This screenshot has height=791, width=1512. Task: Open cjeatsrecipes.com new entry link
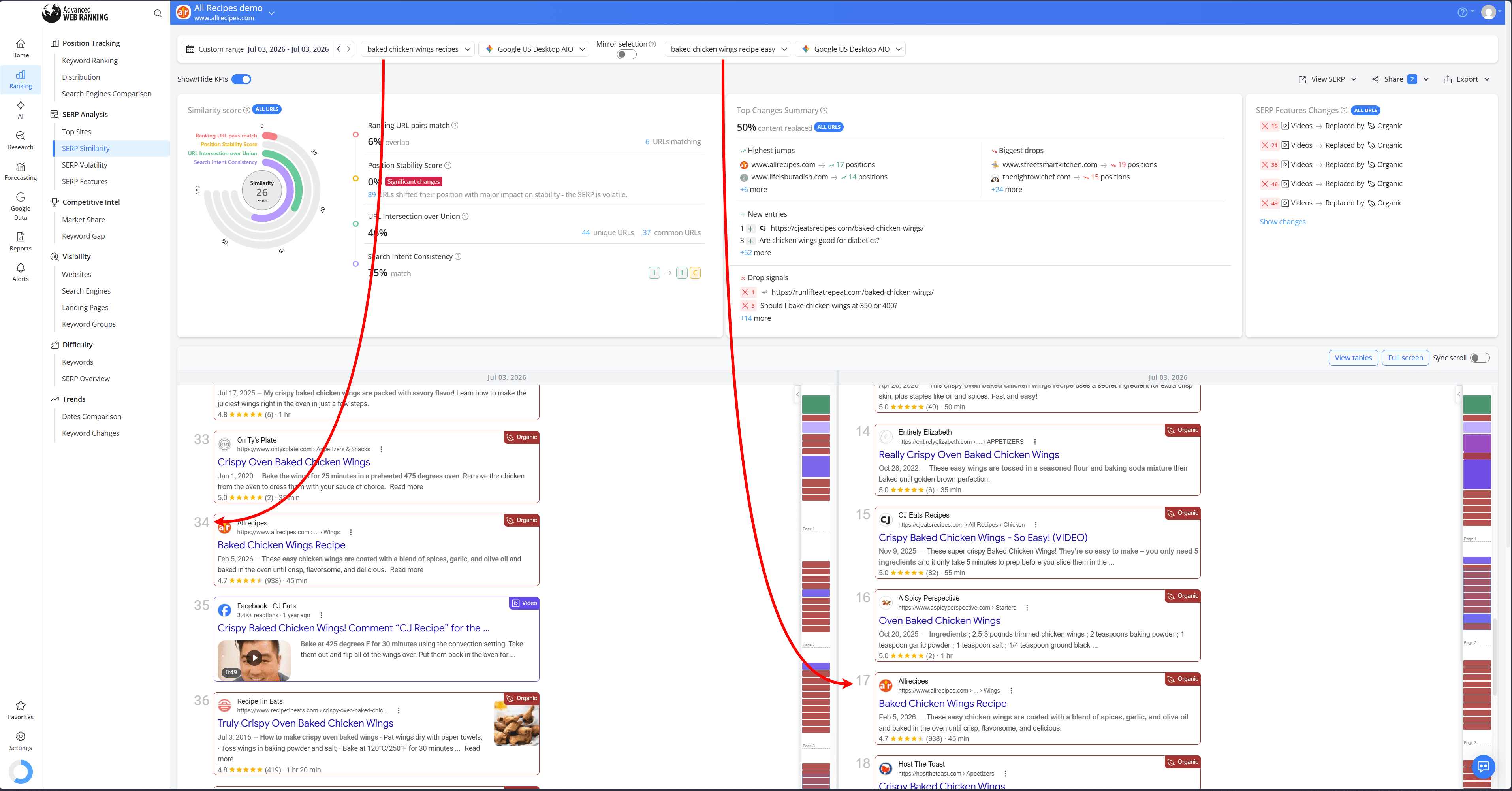click(x=846, y=228)
